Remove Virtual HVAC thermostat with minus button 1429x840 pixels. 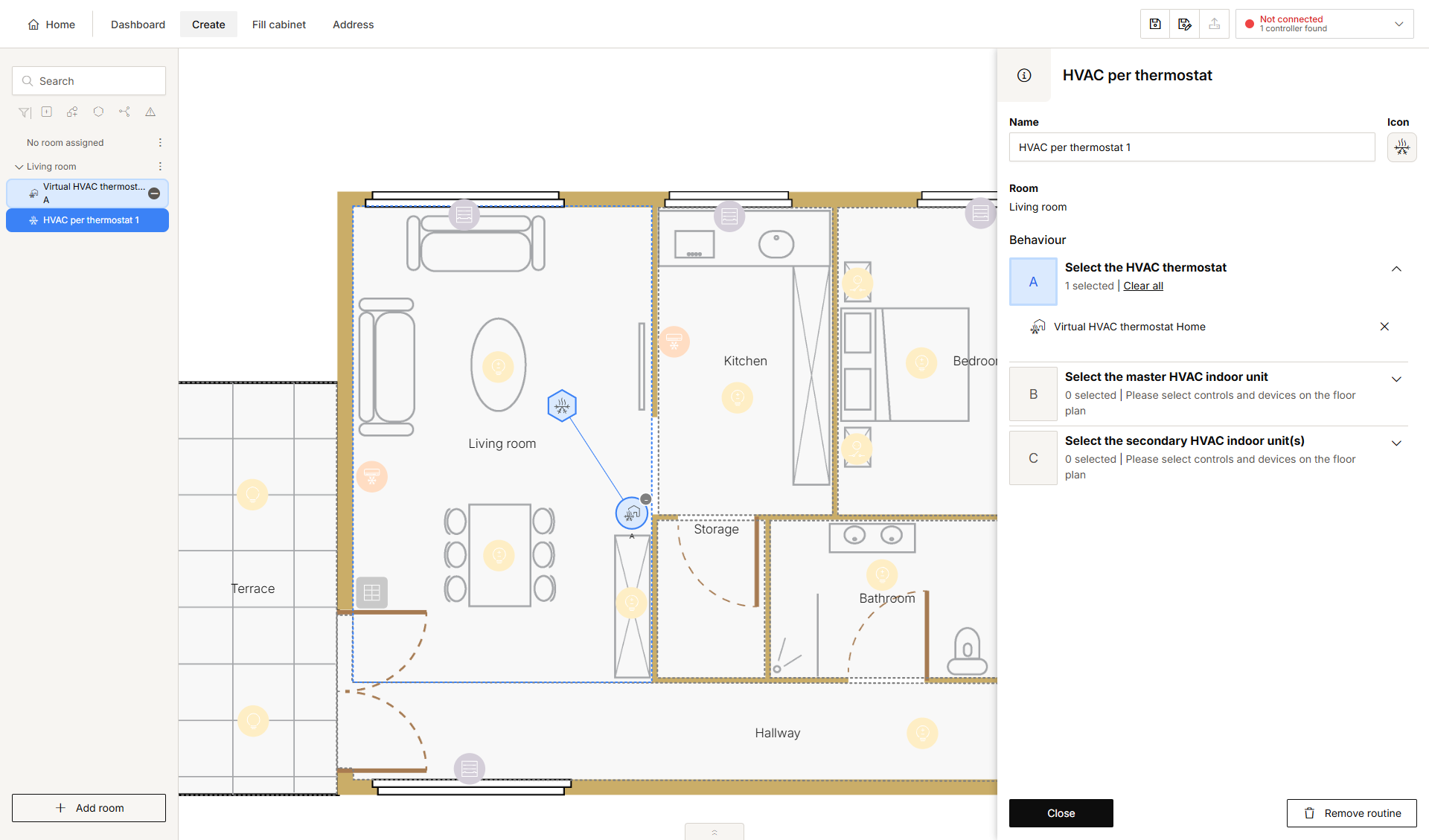pyautogui.click(x=154, y=193)
